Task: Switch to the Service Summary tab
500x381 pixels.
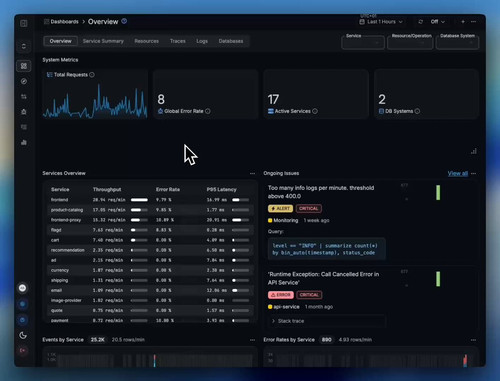Action: pyautogui.click(x=103, y=41)
